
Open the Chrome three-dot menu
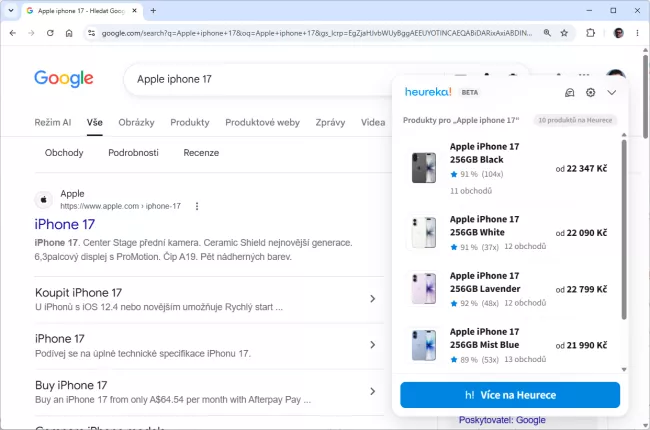click(x=637, y=33)
